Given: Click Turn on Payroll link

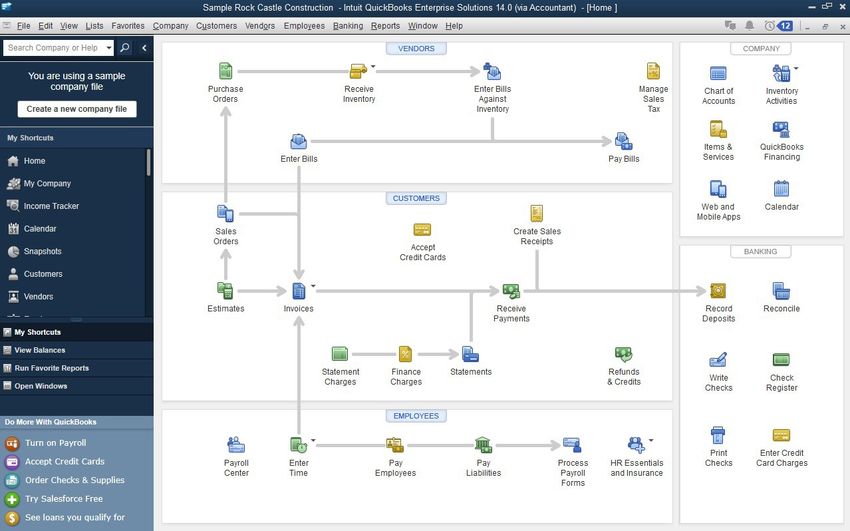Looking at the screenshot, I should point(55,443).
